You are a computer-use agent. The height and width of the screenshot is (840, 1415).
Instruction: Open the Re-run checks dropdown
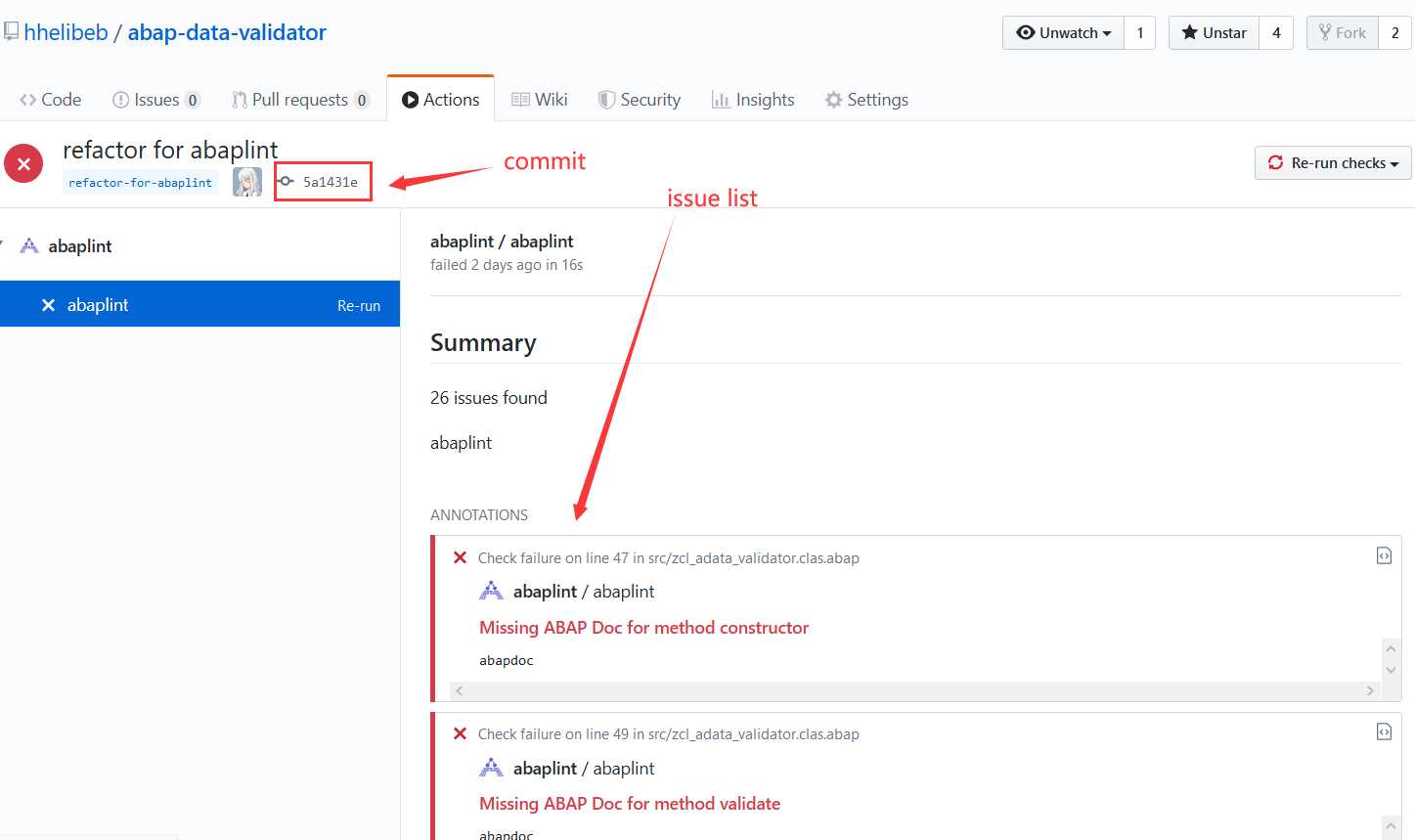(x=1333, y=162)
